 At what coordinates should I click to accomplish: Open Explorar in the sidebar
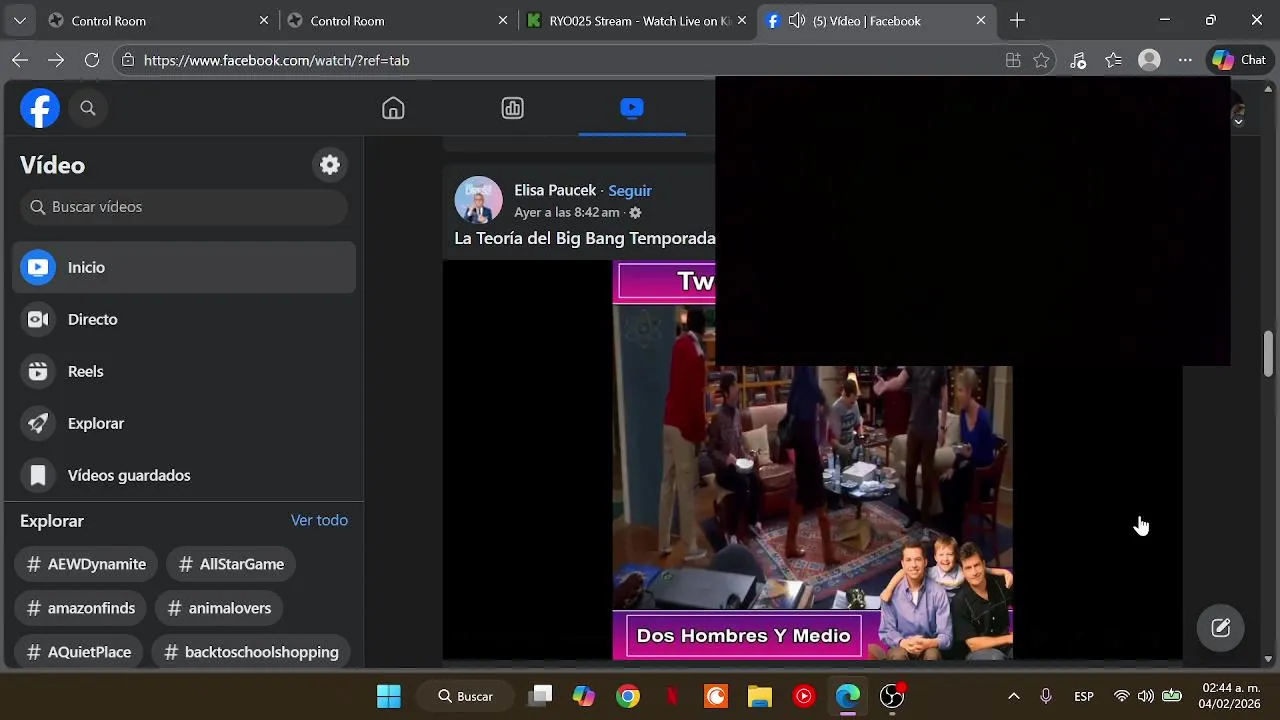[184, 423]
